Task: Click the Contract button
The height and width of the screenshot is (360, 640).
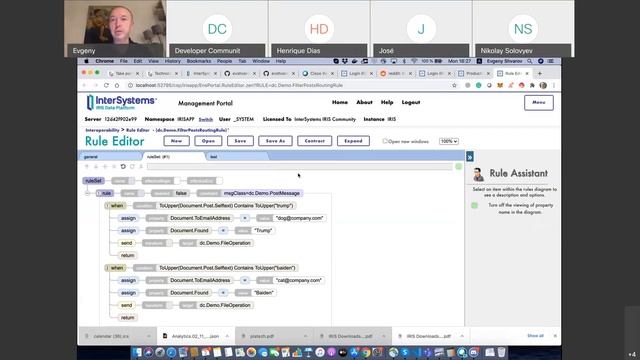Action: click(315, 141)
